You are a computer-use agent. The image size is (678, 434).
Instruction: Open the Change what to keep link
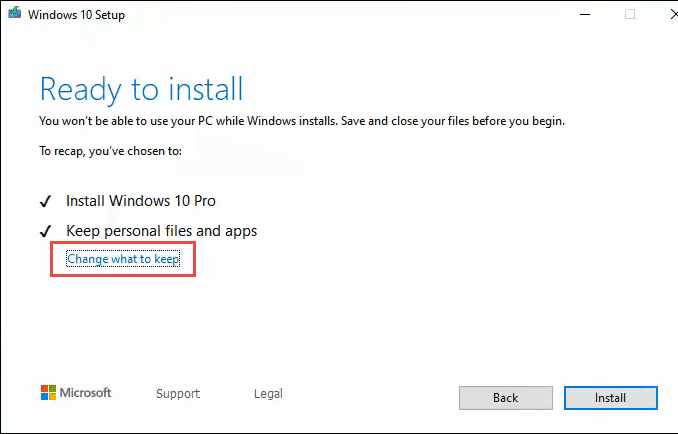123,259
